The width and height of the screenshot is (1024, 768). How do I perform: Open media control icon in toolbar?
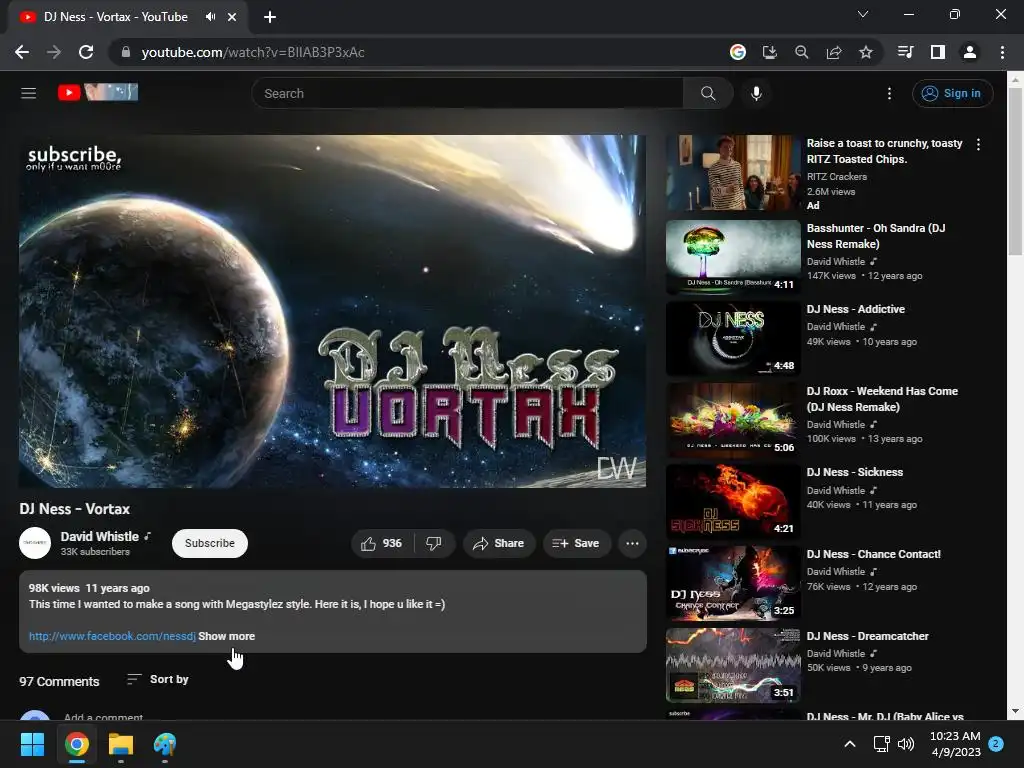[906, 52]
